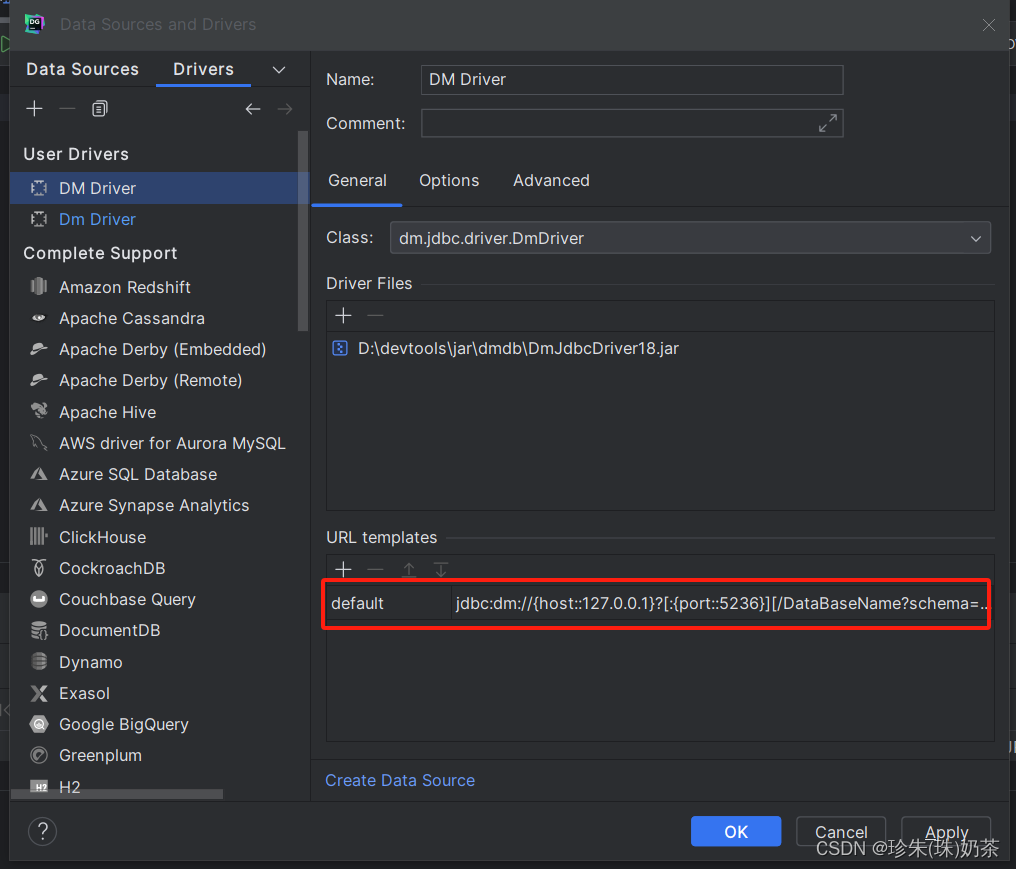
Task: Click the CockroachDB driver icon
Action: tap(39, 568)
